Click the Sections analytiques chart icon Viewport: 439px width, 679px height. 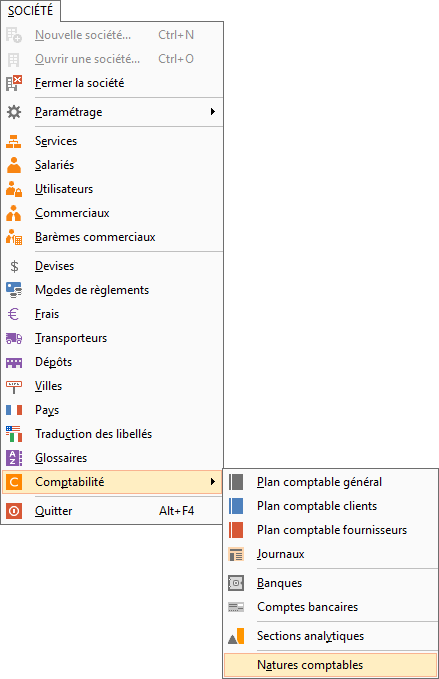click(x=236, y=636)
